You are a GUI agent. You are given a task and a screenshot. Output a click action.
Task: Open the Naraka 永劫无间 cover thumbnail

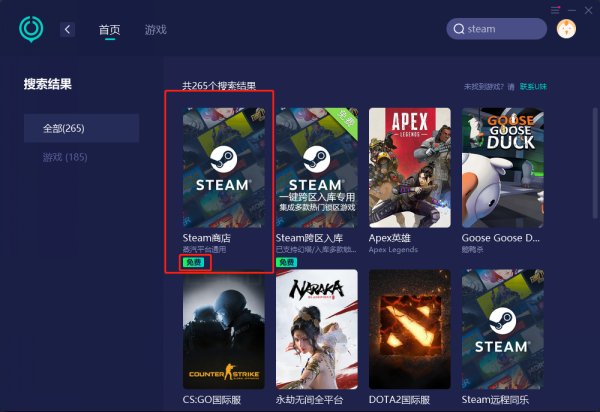[x=317, y=329]
